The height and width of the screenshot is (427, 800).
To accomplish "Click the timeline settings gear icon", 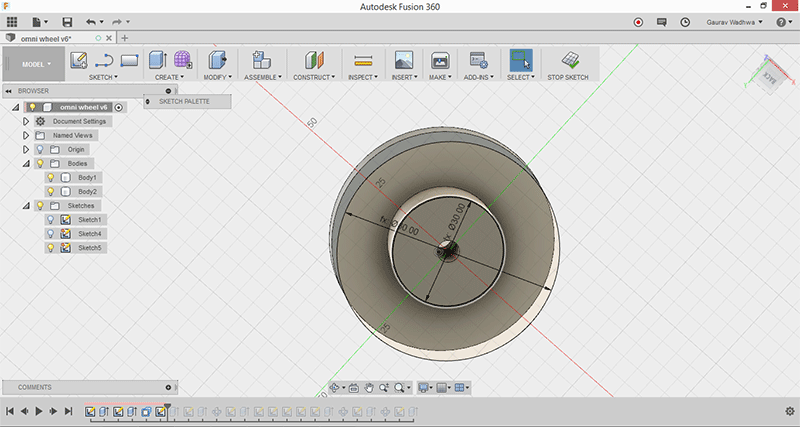I will point(789,411).
